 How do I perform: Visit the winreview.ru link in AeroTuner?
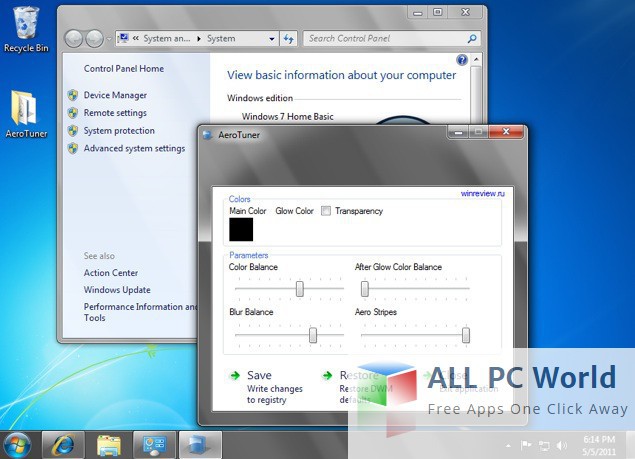pyautogui.click(x=483, y=194)
